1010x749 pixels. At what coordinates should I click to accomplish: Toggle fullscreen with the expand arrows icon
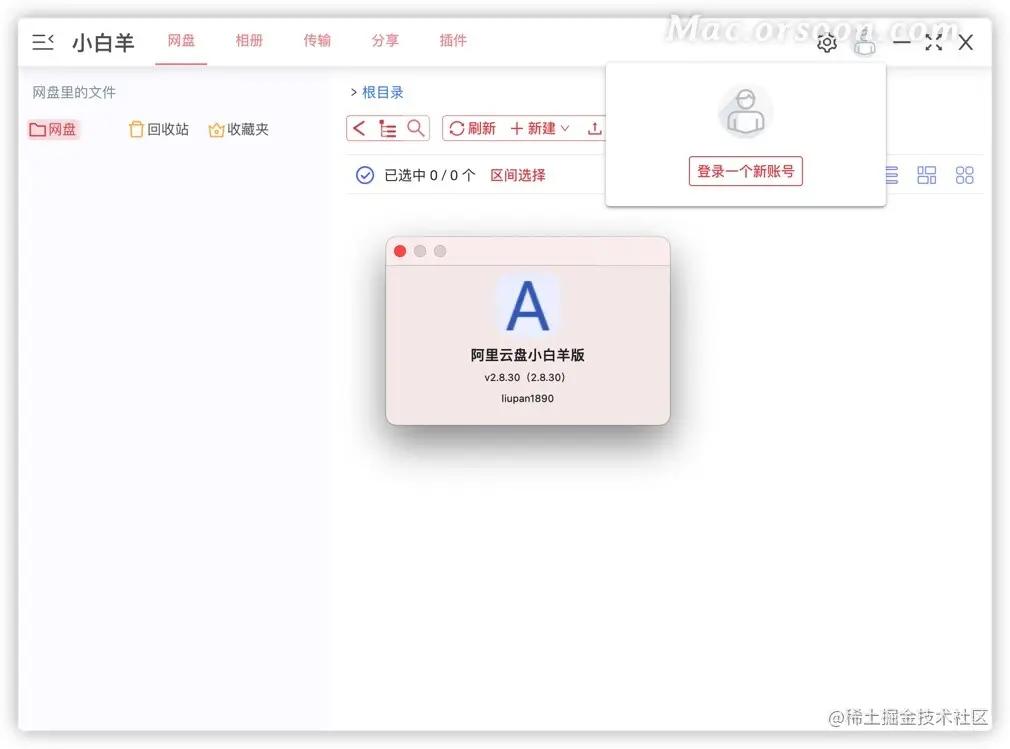933,43
